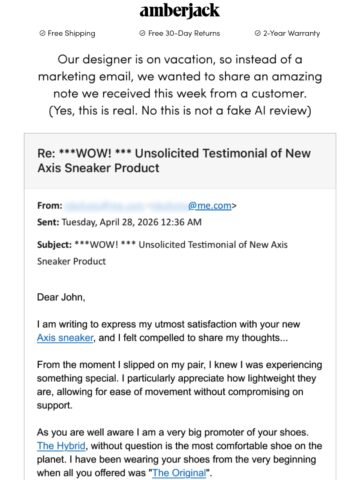
Task: Click the Subject line text
Action: tap(162, 253)
